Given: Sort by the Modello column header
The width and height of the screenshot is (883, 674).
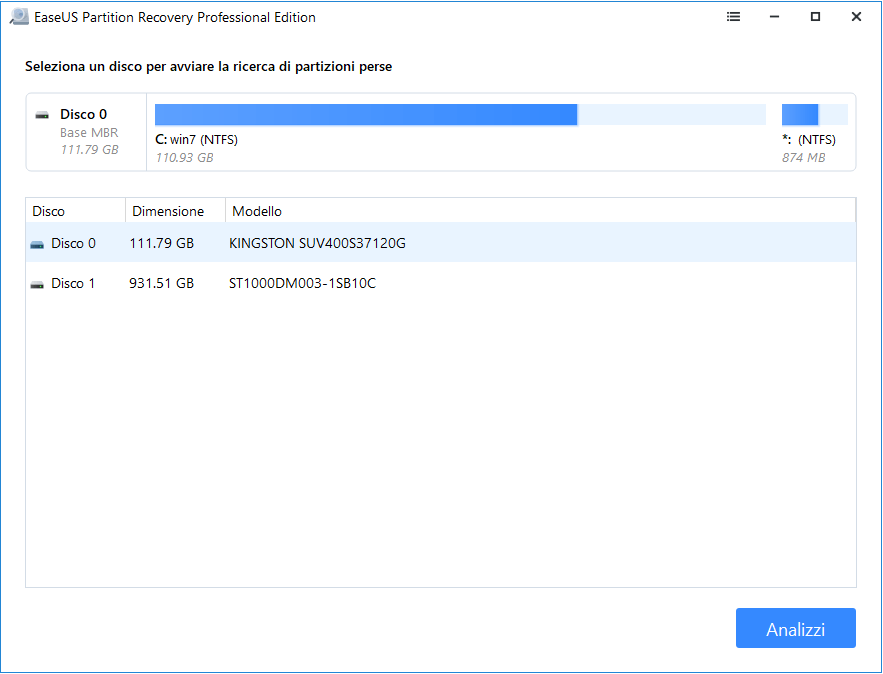Looking at the screenshot, I should tap(540, 211).
